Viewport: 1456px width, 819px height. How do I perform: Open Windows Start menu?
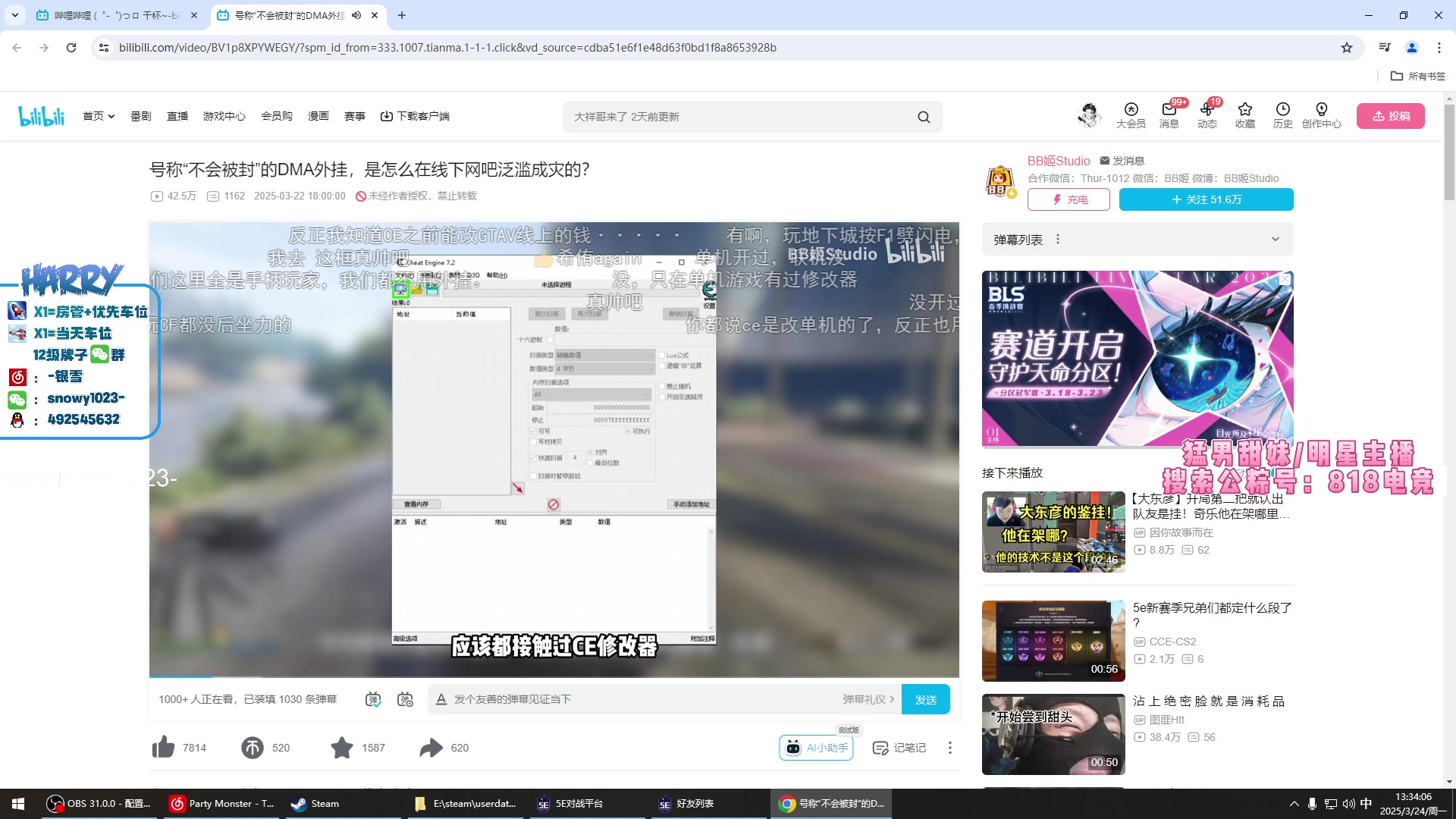(18, 804)
